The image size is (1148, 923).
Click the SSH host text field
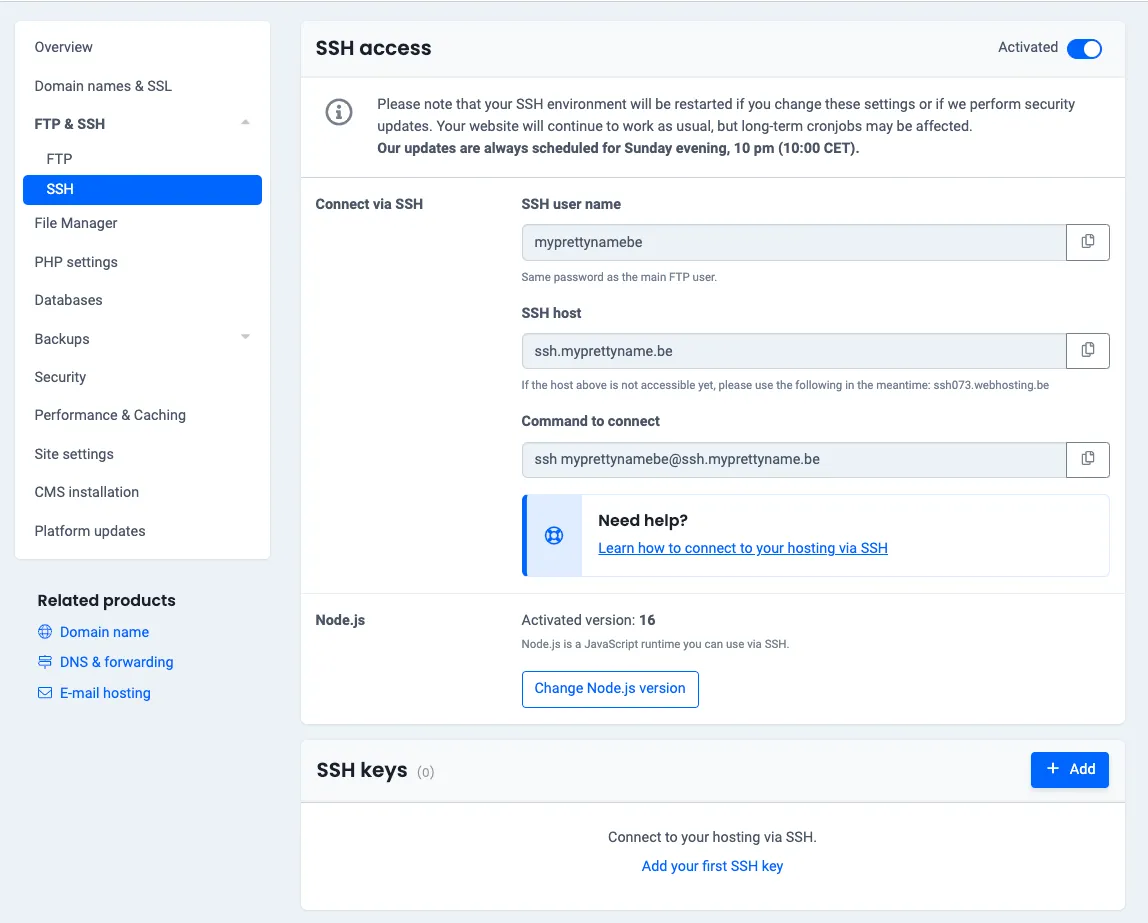pyautogui.click(x=793, y=351)
